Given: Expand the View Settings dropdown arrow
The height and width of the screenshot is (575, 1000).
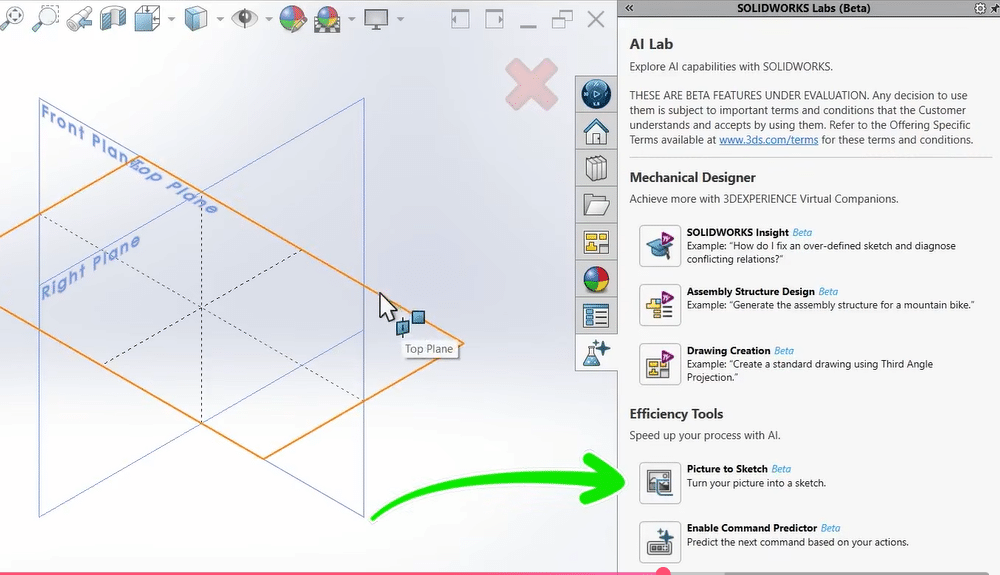Looking at the screenshot, I should (x=401, y=19).
